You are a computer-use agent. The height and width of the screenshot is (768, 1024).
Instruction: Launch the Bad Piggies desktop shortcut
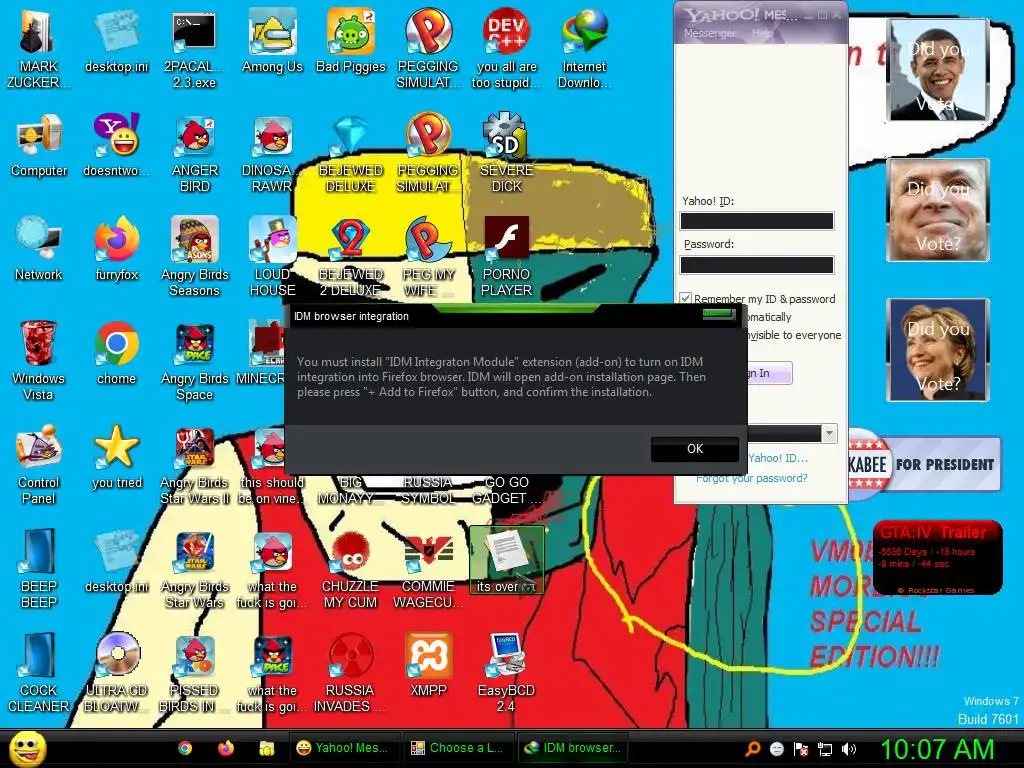[x=351, y=42]
